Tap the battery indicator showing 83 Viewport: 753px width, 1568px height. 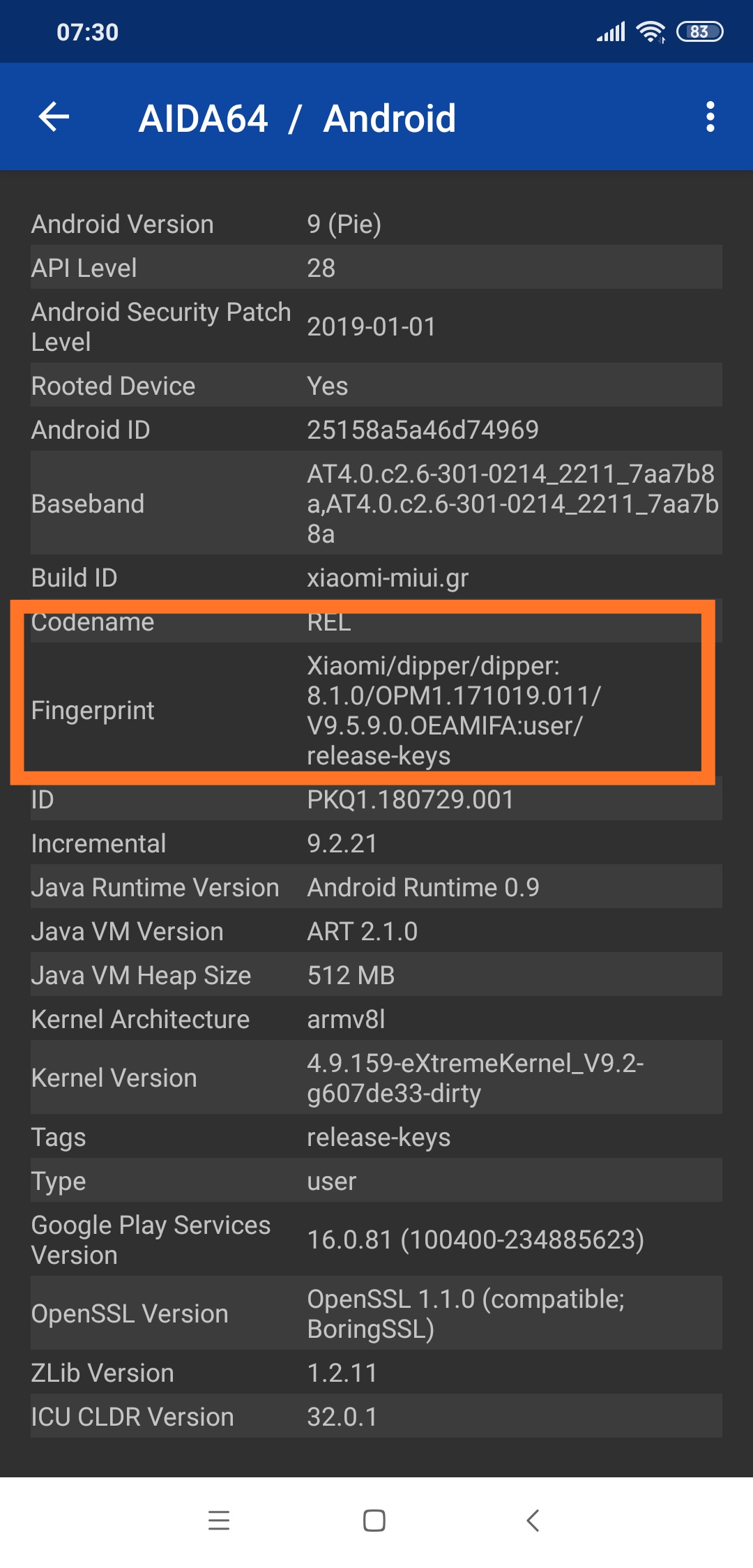point(699,32)
